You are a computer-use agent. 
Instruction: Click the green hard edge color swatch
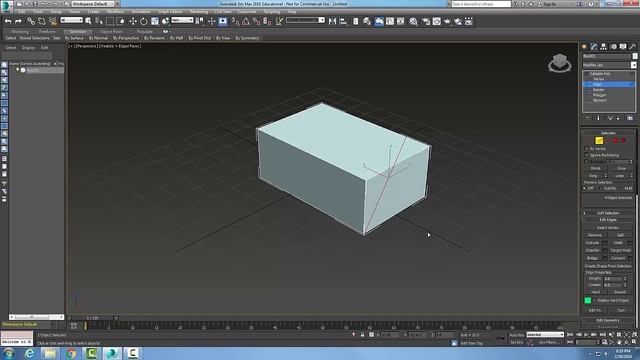coord(588,300)
